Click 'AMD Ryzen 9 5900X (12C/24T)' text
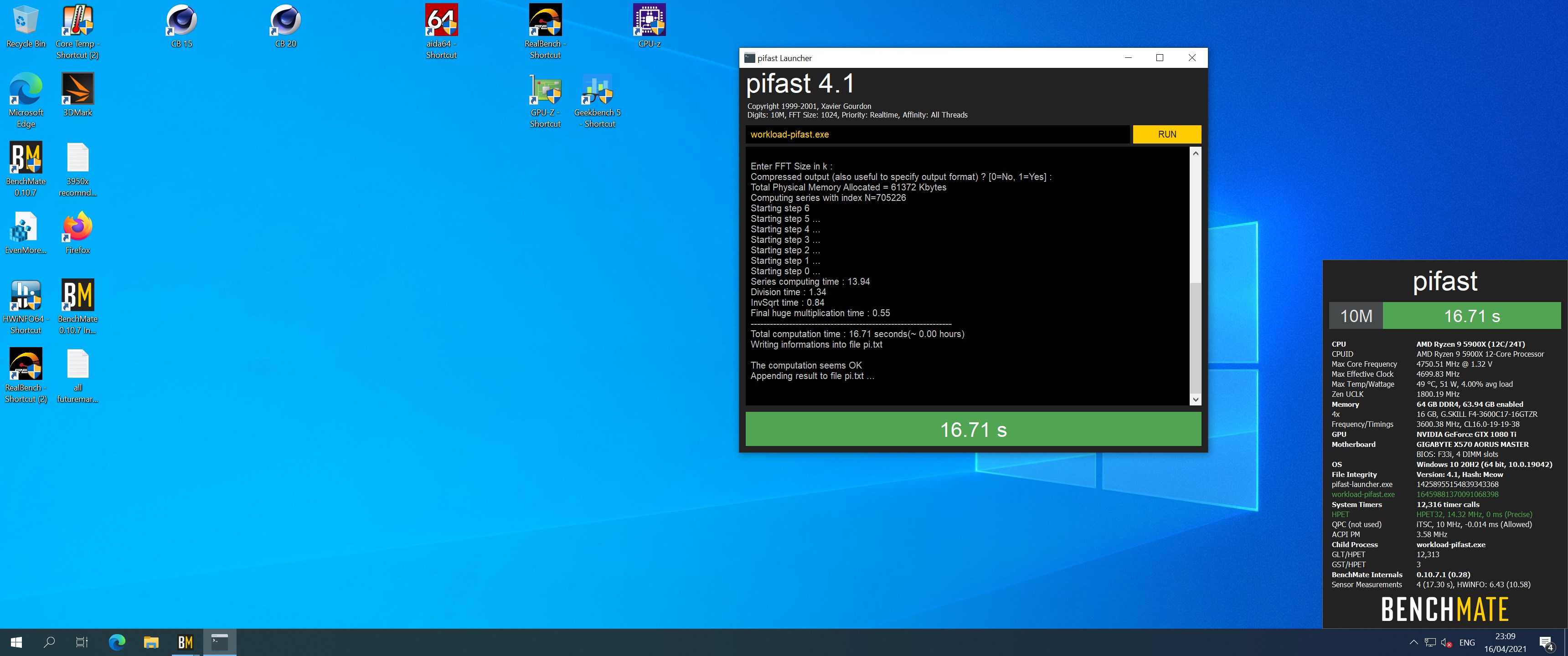 click(1470, 344)
